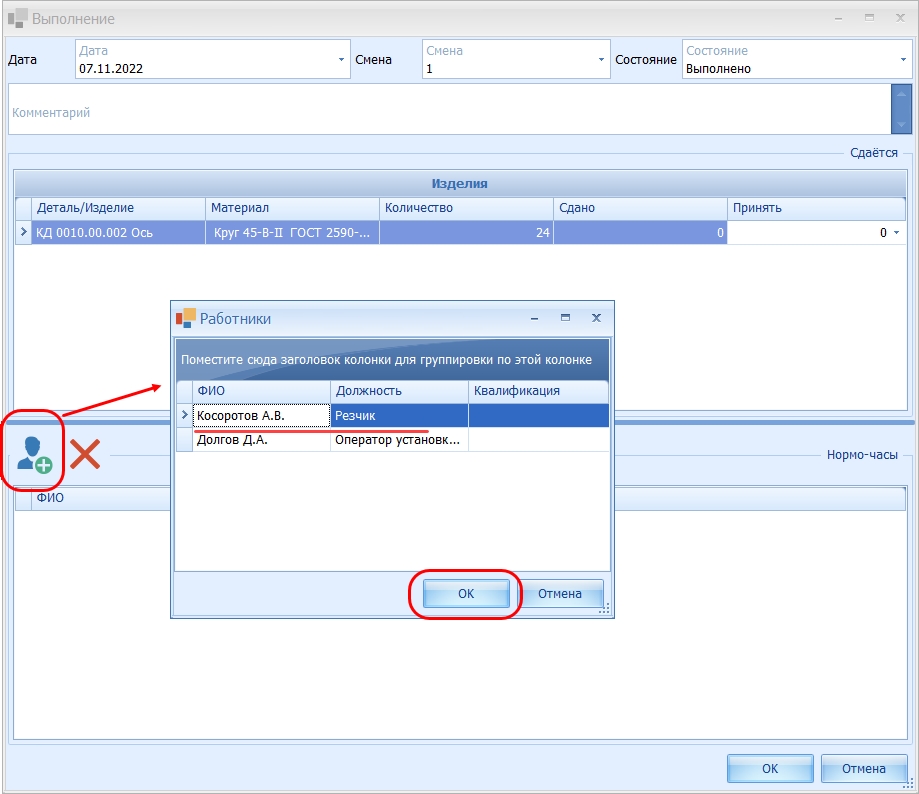The width and height of the screenshot is (919, 794).
Task: Open the Дата dropdown arrow
Action: click(x=341, y=59)
